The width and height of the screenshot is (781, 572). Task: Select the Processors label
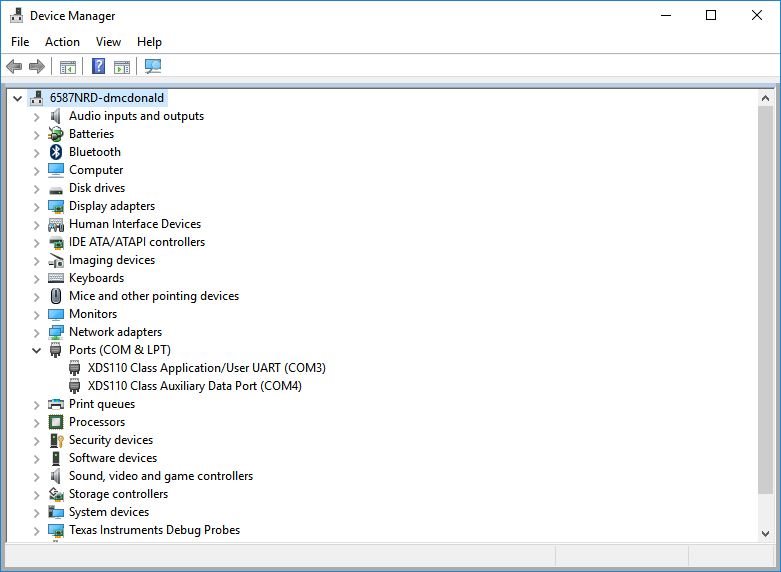(97, 422)
